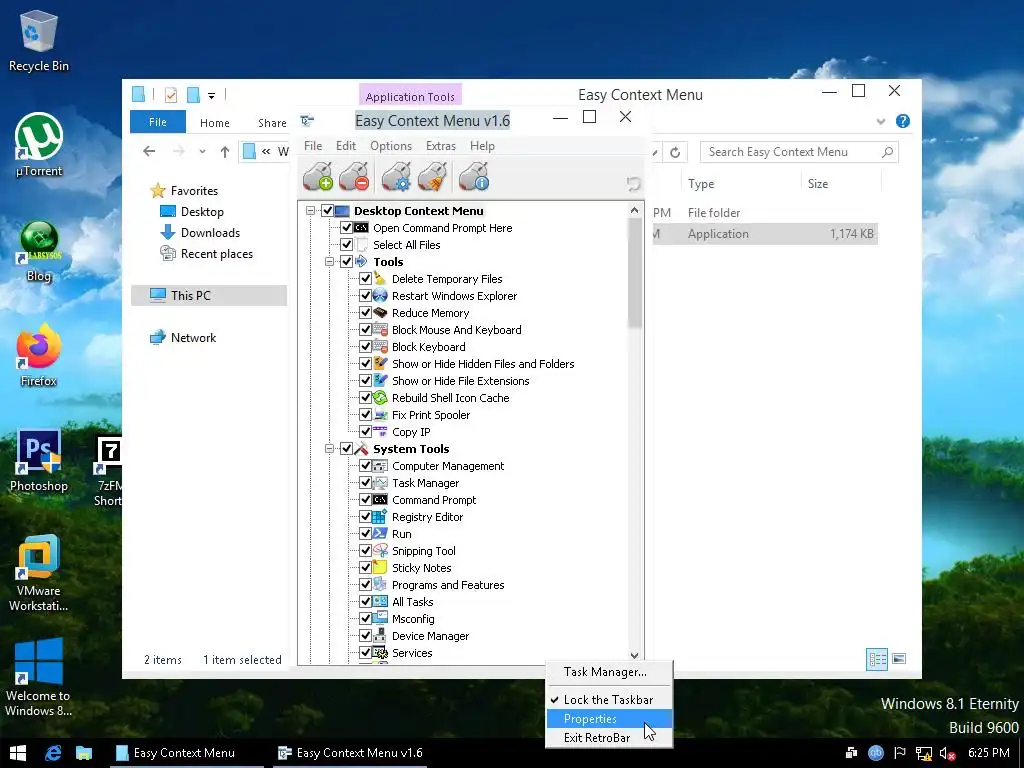Image resolution: width=1024 pixels, height=768 pixels.
Task: Choose Task Manager... from the taskbar menu
Action: pyautogui.click(x=609, y=672)
